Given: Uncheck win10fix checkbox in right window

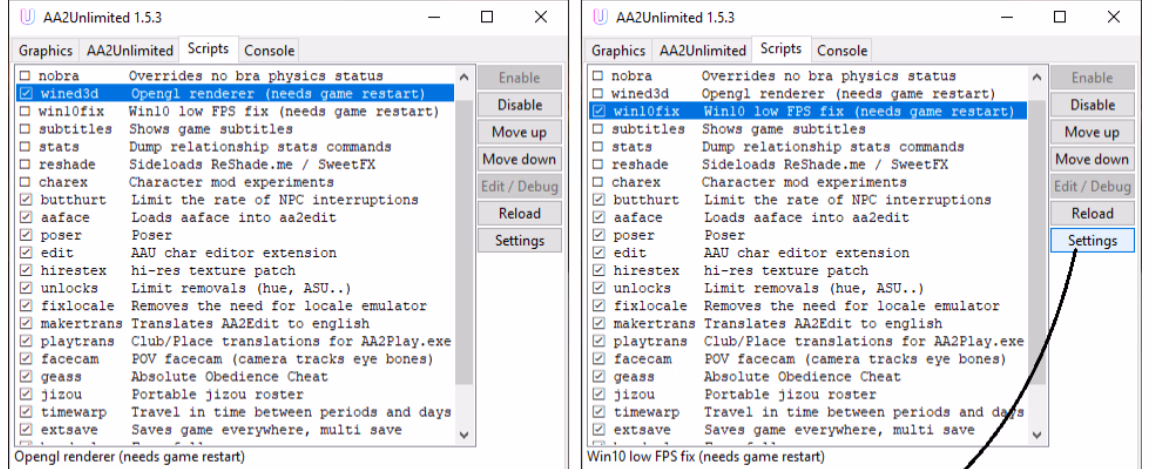Looking at the screenshot, I should coord(598,112).
